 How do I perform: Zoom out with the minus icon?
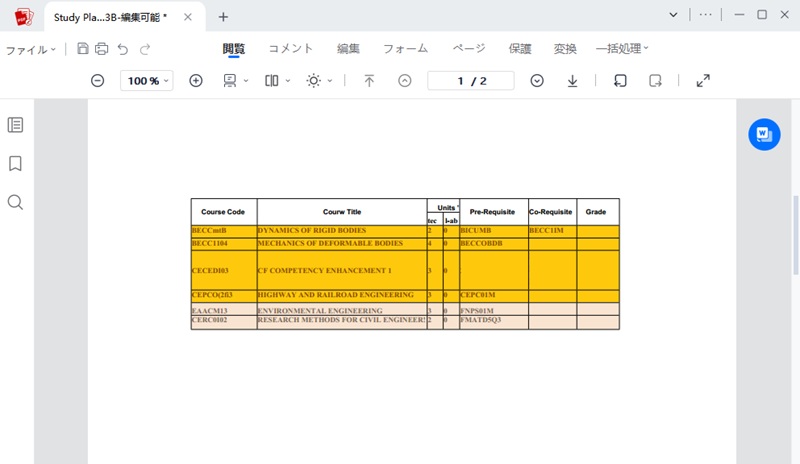(x=97, y=81)
